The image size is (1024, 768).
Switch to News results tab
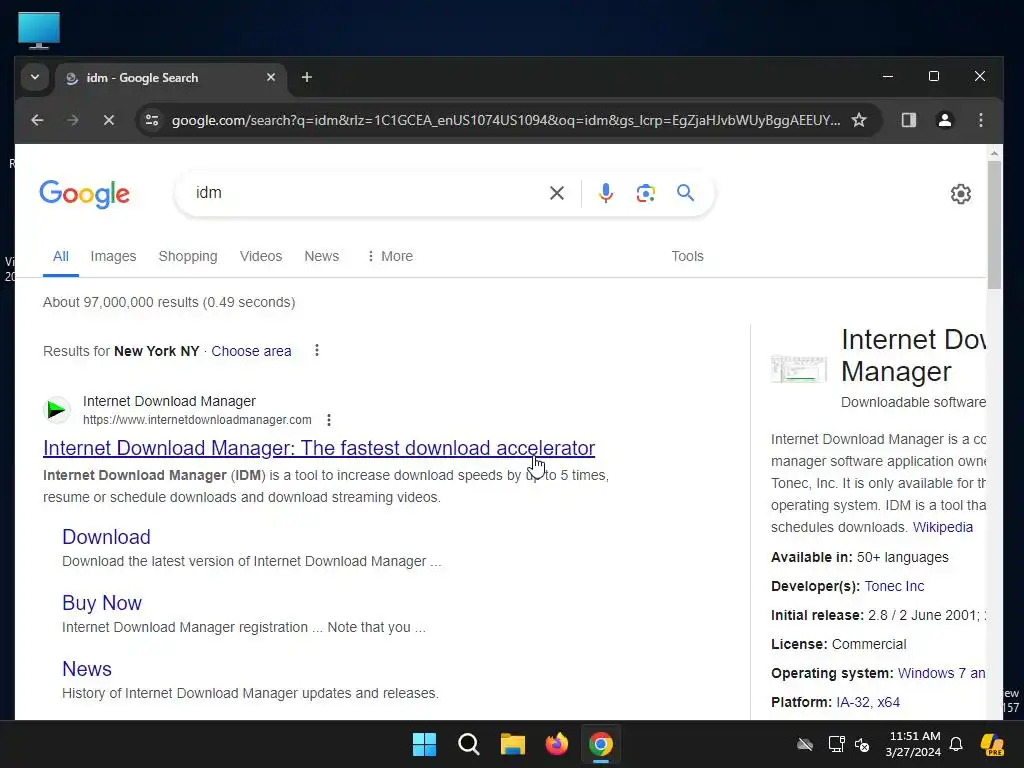point(321,256)
